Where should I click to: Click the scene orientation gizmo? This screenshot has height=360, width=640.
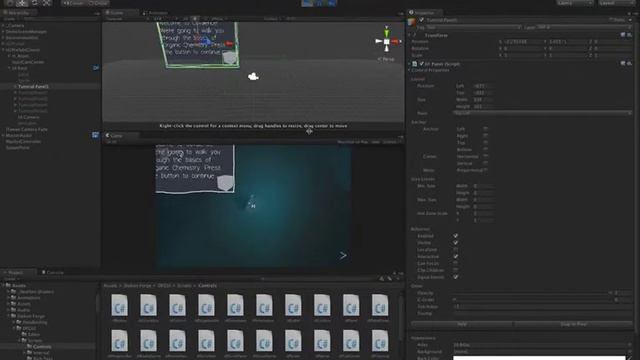point(387,41)
